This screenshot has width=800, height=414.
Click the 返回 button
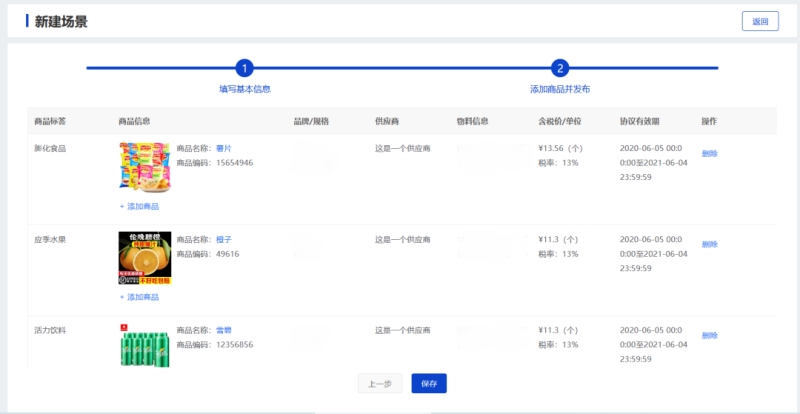pos(760,21)
